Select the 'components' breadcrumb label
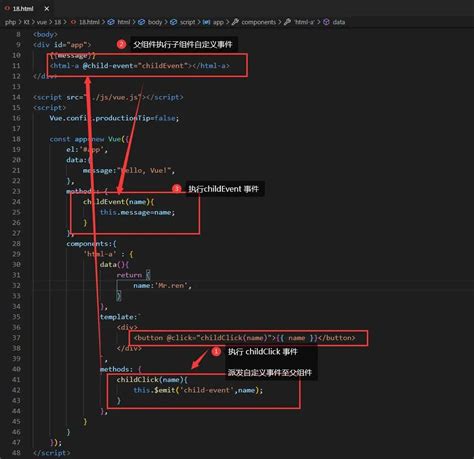This screenshot has width=474, height=459. point(259,22)
